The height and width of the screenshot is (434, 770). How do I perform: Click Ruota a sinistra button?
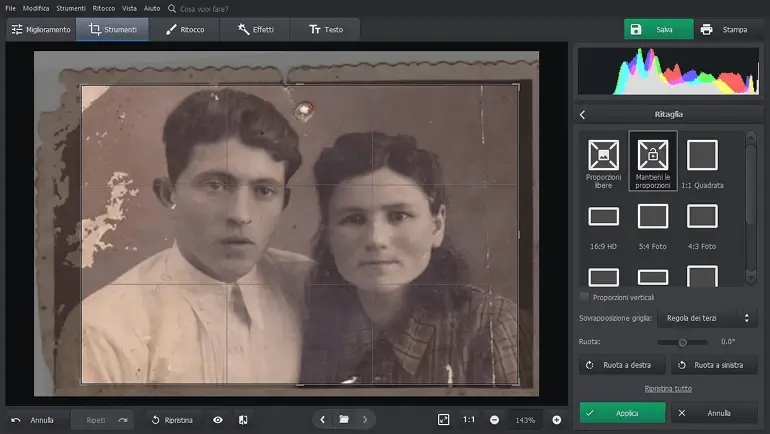[714, 365]
